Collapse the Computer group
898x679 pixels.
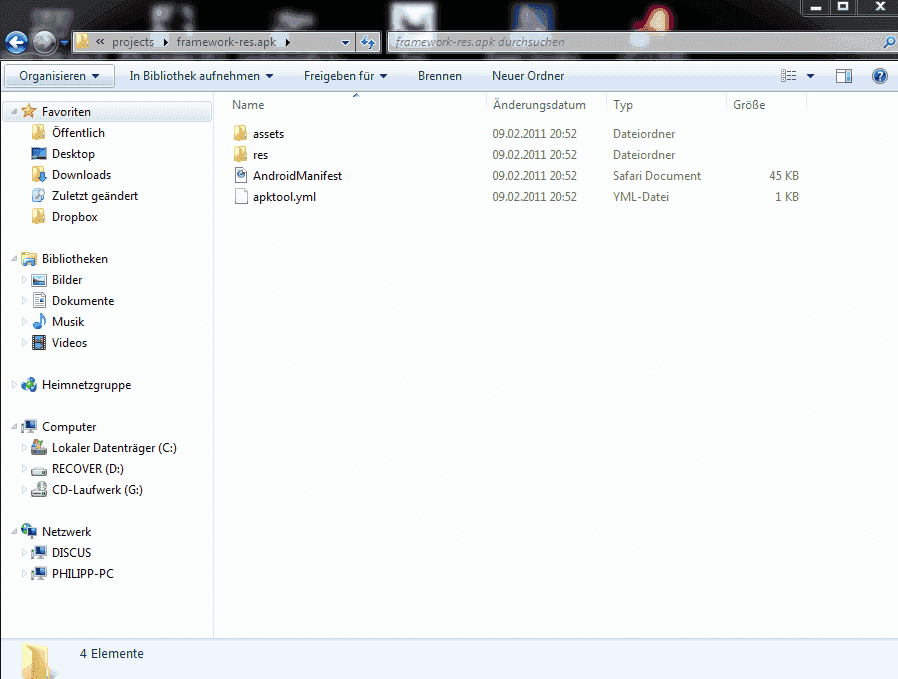14,427
